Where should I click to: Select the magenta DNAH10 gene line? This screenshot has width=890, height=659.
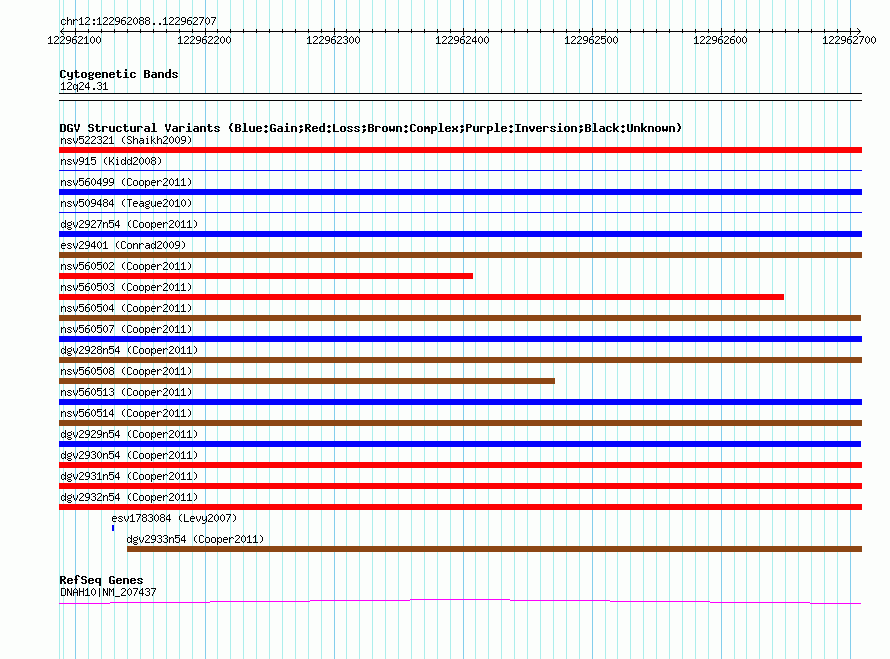click(460, 602)
